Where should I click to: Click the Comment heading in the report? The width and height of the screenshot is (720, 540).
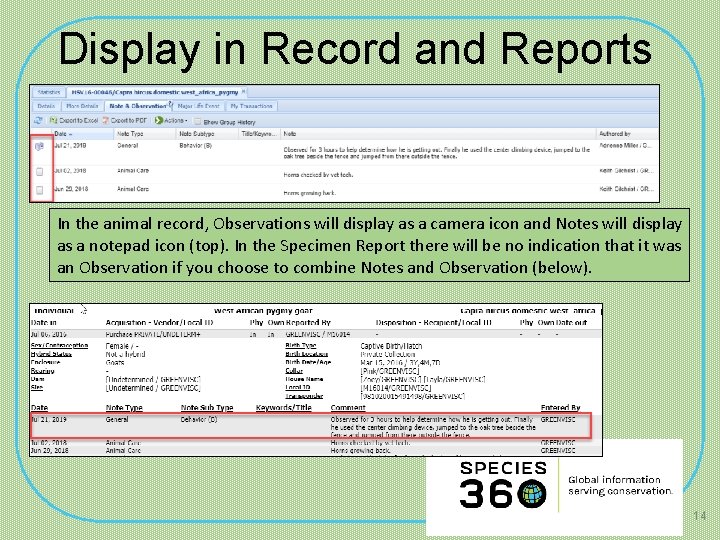point(348,408)
